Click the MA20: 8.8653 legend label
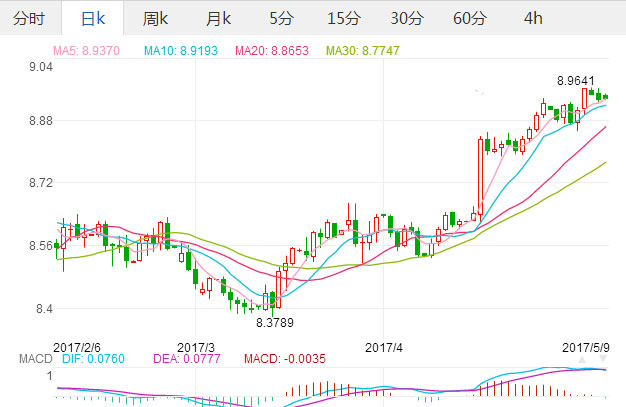The image size is (626, 407). coord(272,51)
